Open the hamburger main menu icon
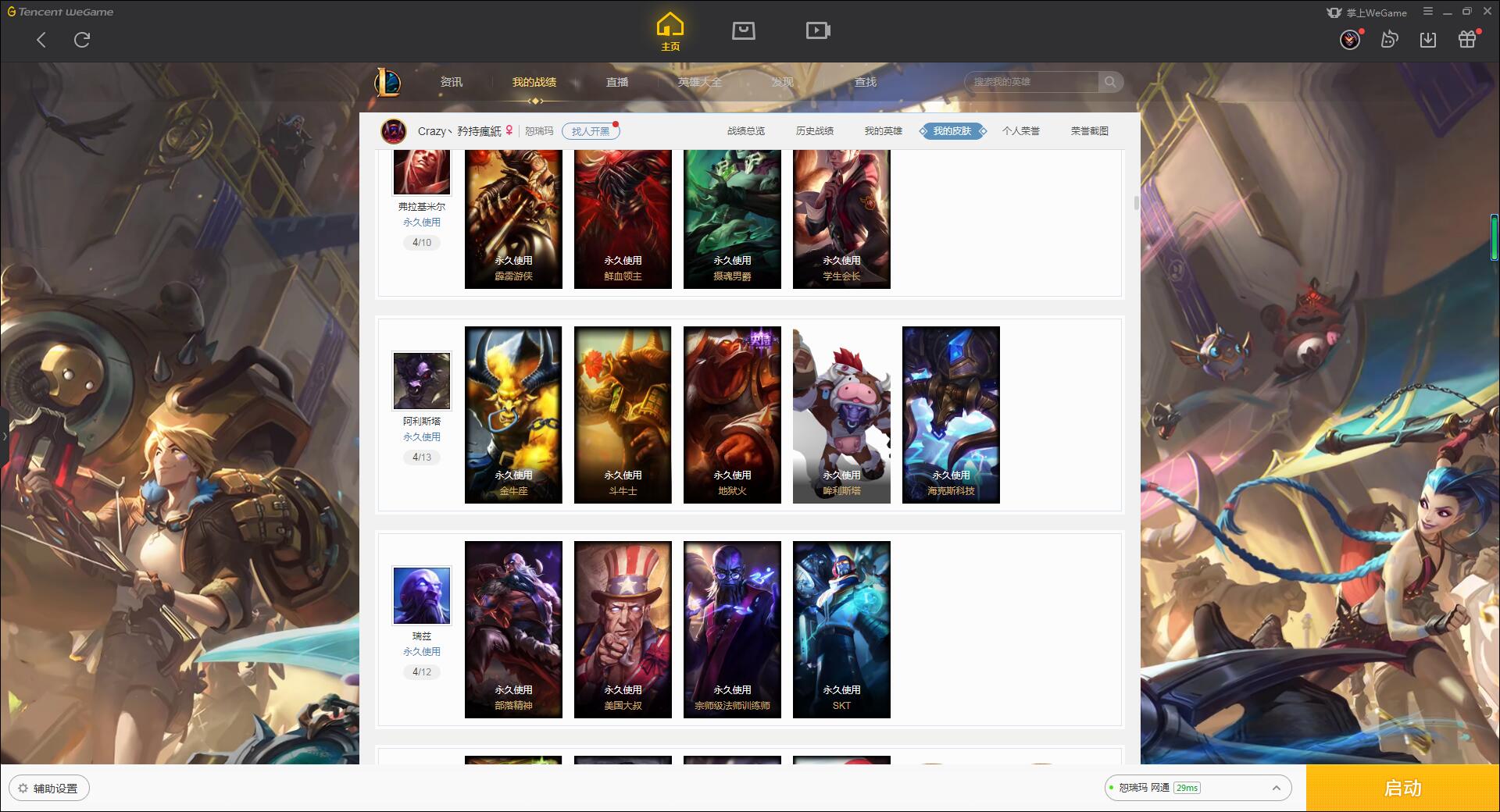Screen dimensions: 1500x812 1428,12
